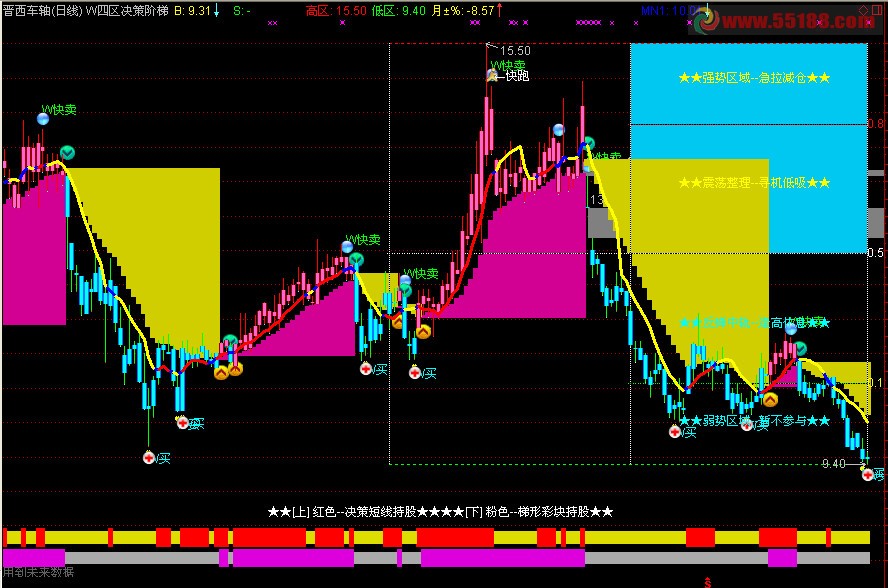Click the orange up-arrow marker below the 弱势区域 rebound
This screenshot has width=888, height=588.
(770, 400)
